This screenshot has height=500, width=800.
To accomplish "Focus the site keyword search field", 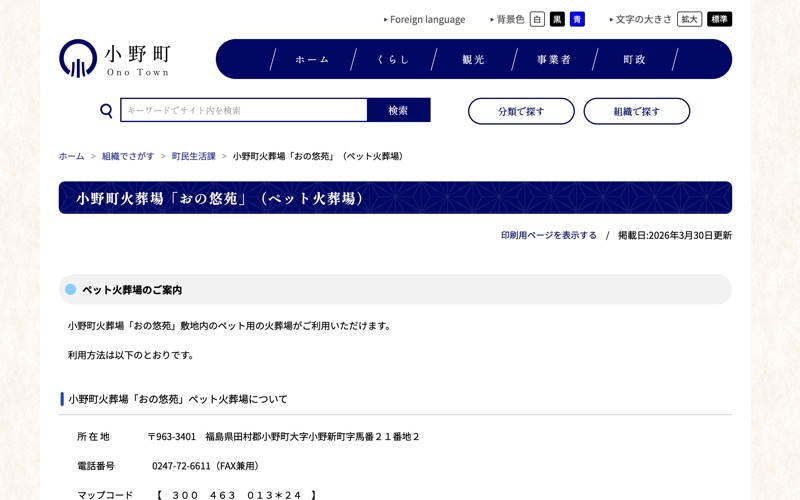I will pyautogui.click(x=244, y=110).
